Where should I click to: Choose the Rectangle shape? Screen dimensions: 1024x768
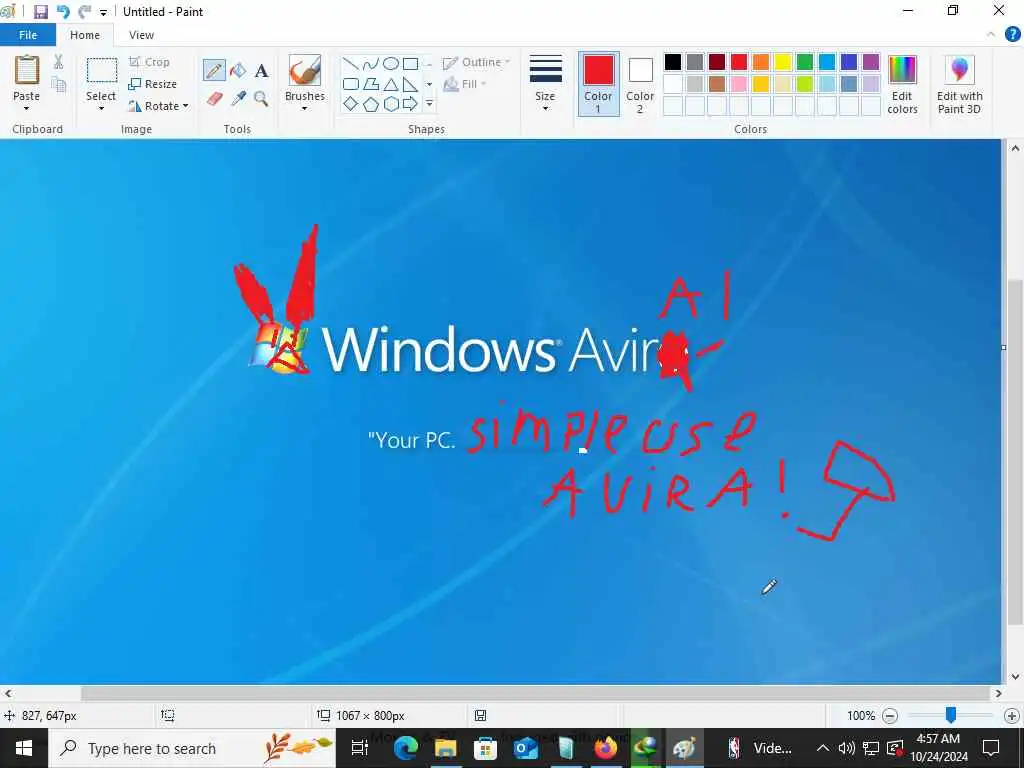pos(410,63)
